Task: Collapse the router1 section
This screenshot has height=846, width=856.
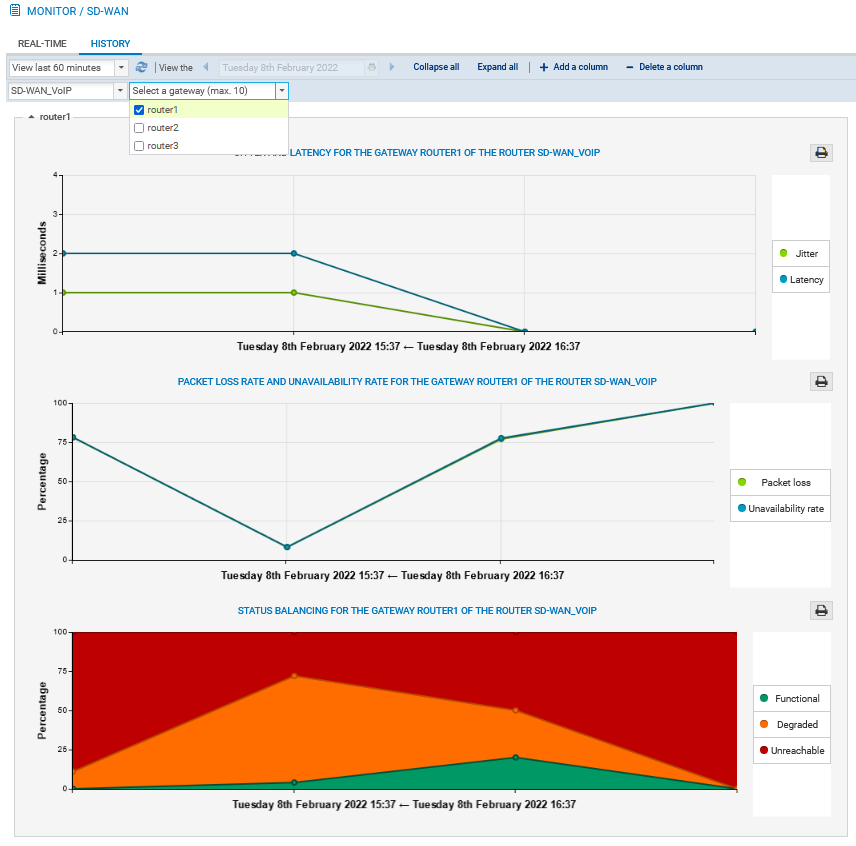Action: (30, 117)
